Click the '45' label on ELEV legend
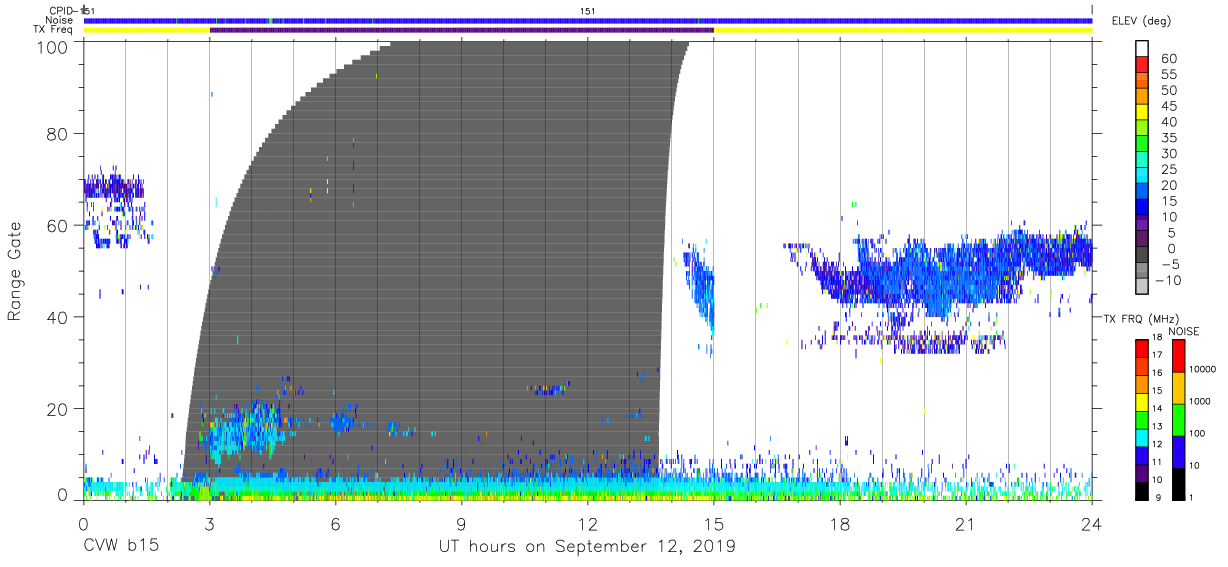This screenshot has width=1228, height=567. (1168, 106)
